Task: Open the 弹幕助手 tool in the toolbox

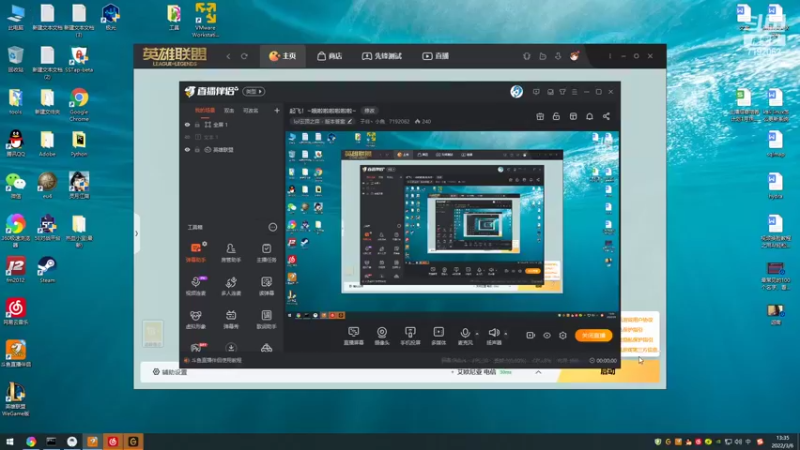Action: (x=195, y=253)
